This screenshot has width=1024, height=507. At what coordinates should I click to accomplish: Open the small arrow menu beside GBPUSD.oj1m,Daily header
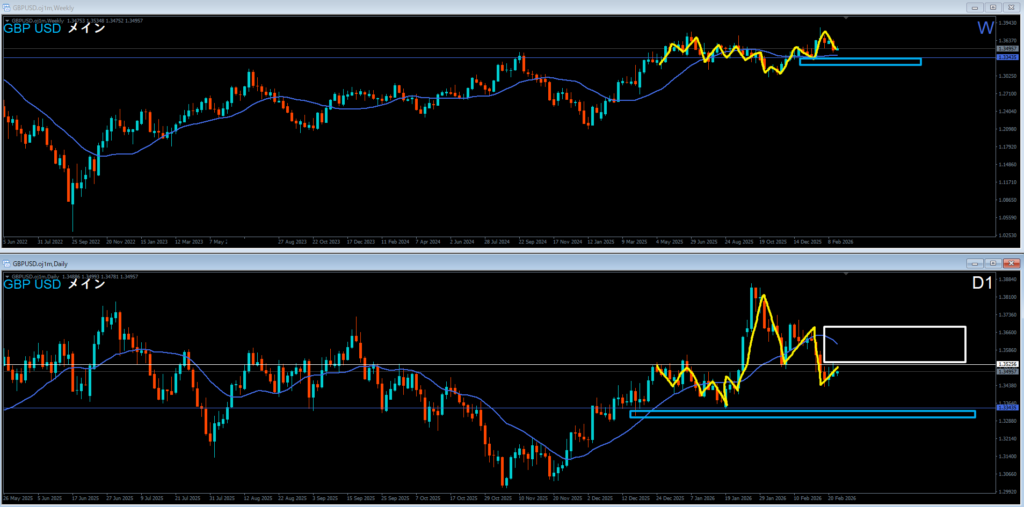coord(7,277)
